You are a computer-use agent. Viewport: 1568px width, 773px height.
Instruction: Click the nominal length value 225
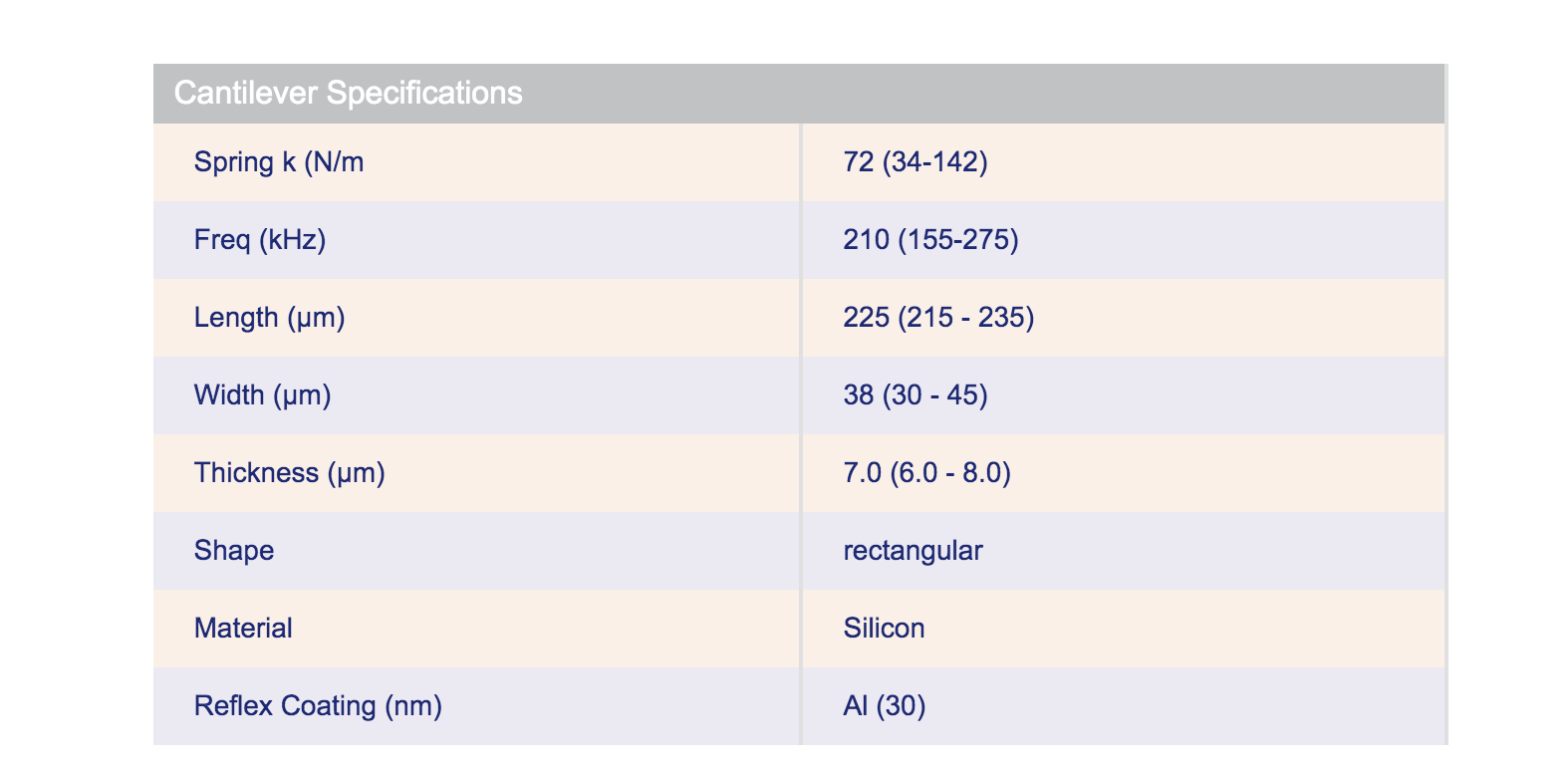click(x=866, y=317)
